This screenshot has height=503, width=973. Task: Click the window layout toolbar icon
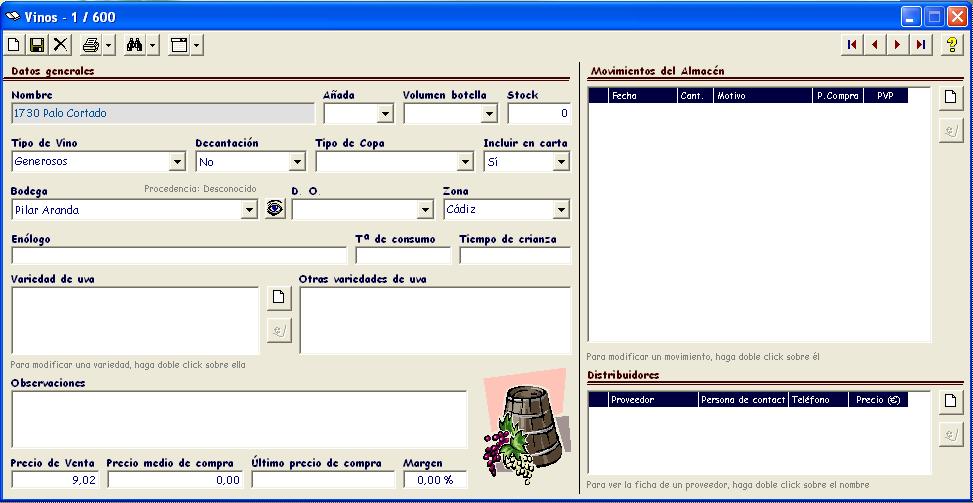tap(179, 45)
